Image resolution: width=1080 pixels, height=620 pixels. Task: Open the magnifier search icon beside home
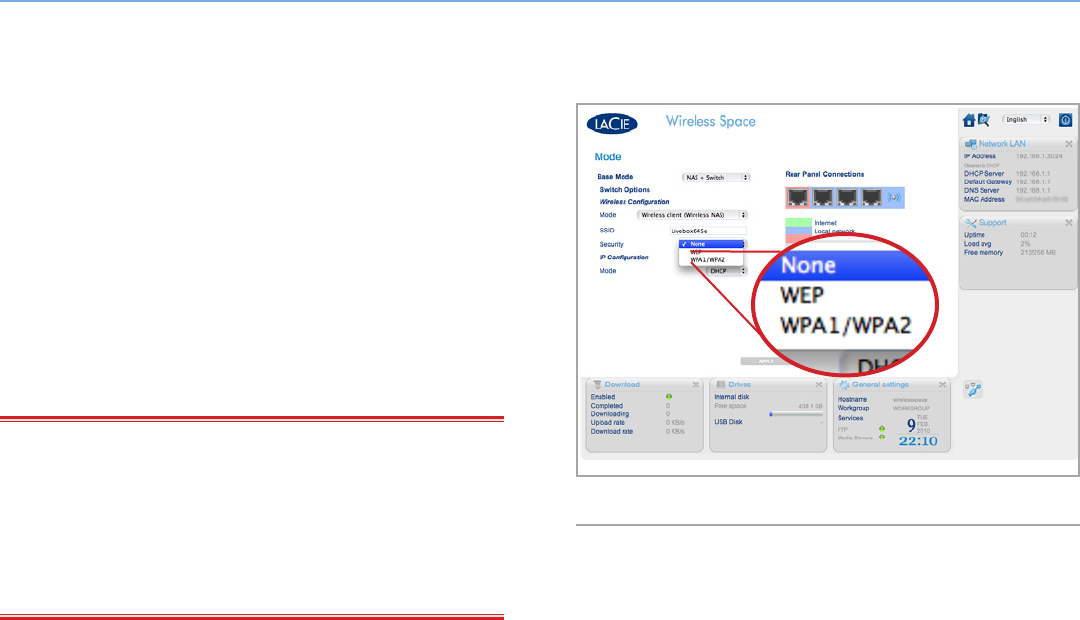[x=984, y=121]
